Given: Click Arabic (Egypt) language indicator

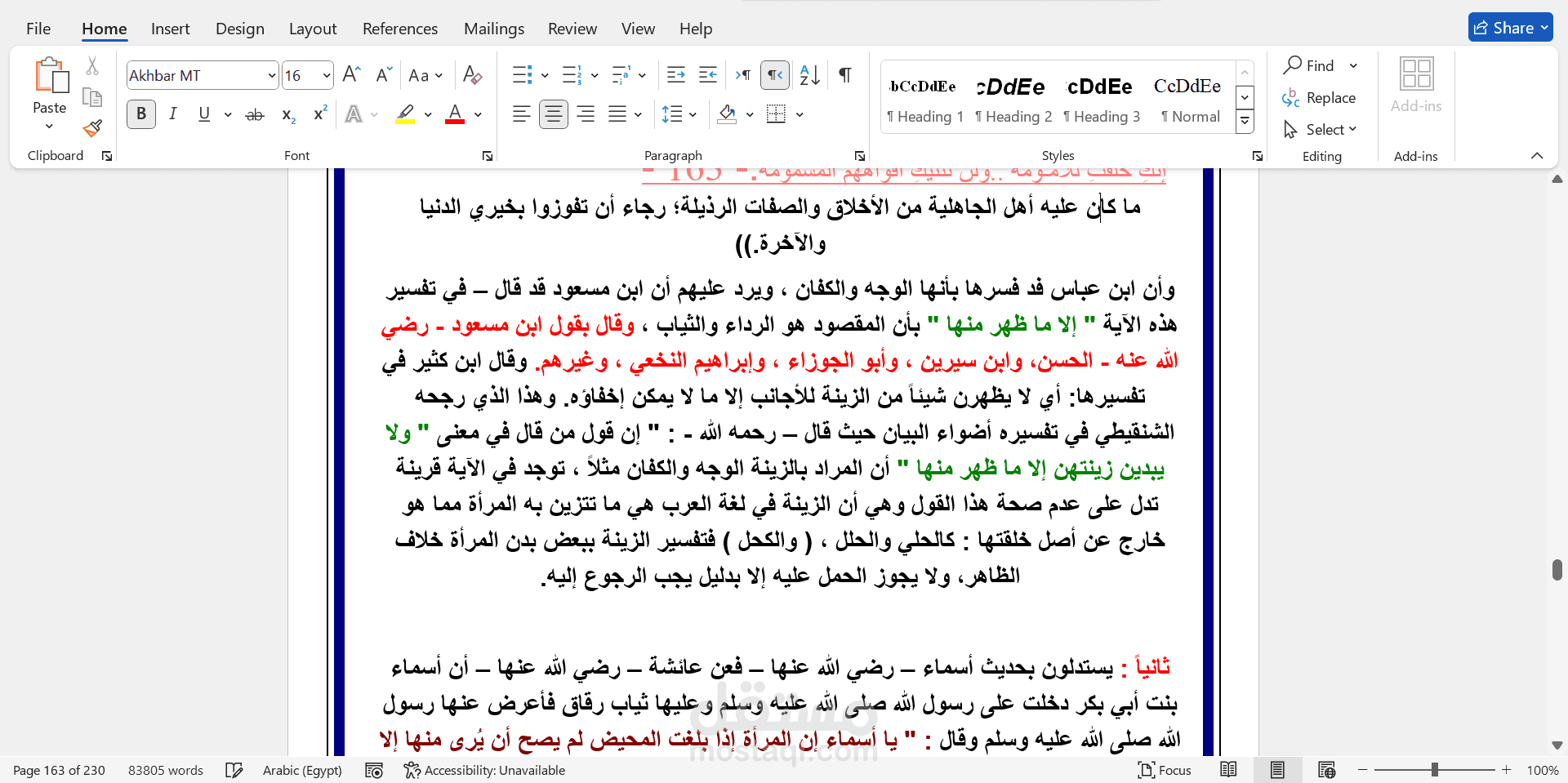Looking at the screenshot, I should [302, 770].
